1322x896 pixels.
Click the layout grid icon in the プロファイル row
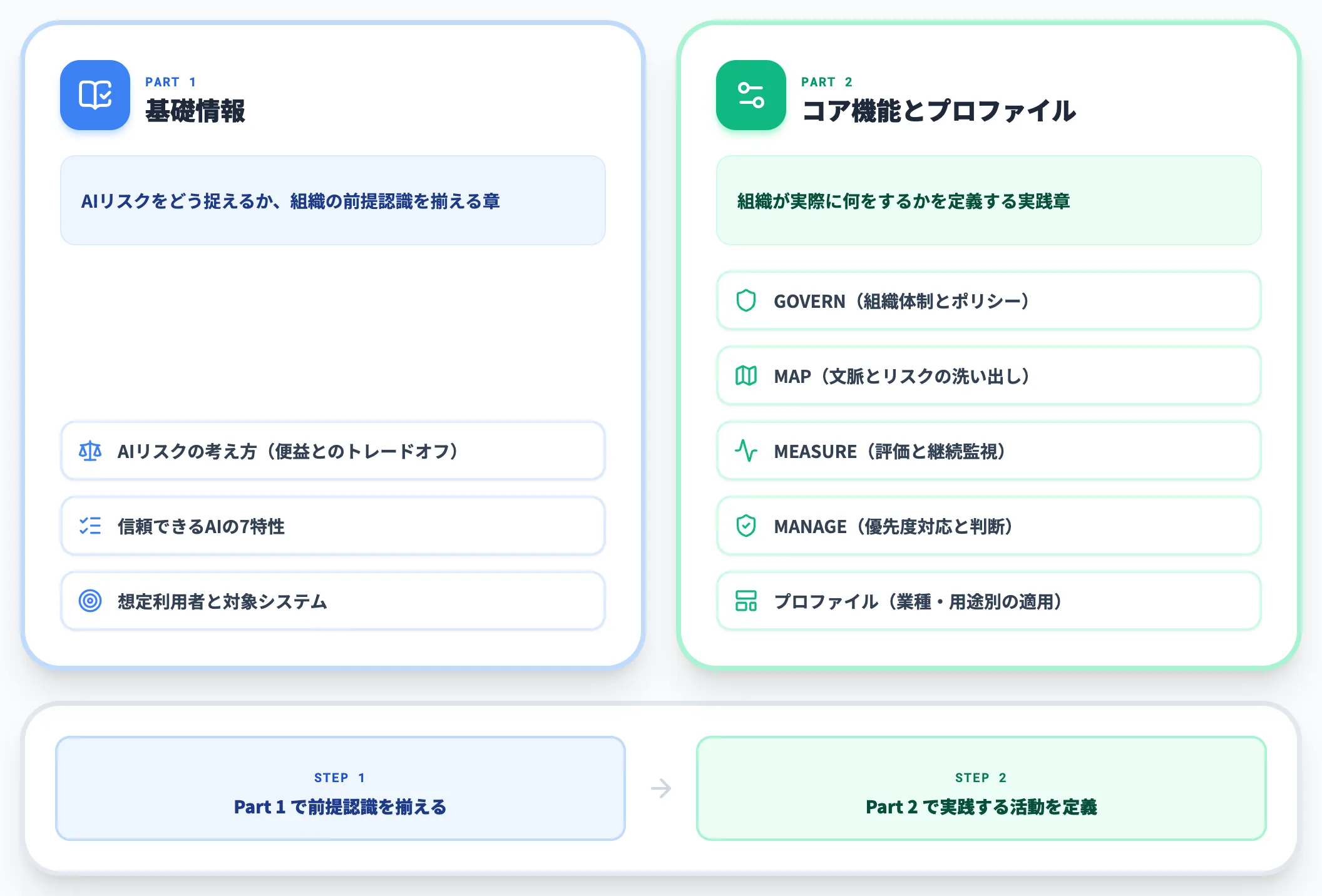pyautogui.click(x=746, y=601)
